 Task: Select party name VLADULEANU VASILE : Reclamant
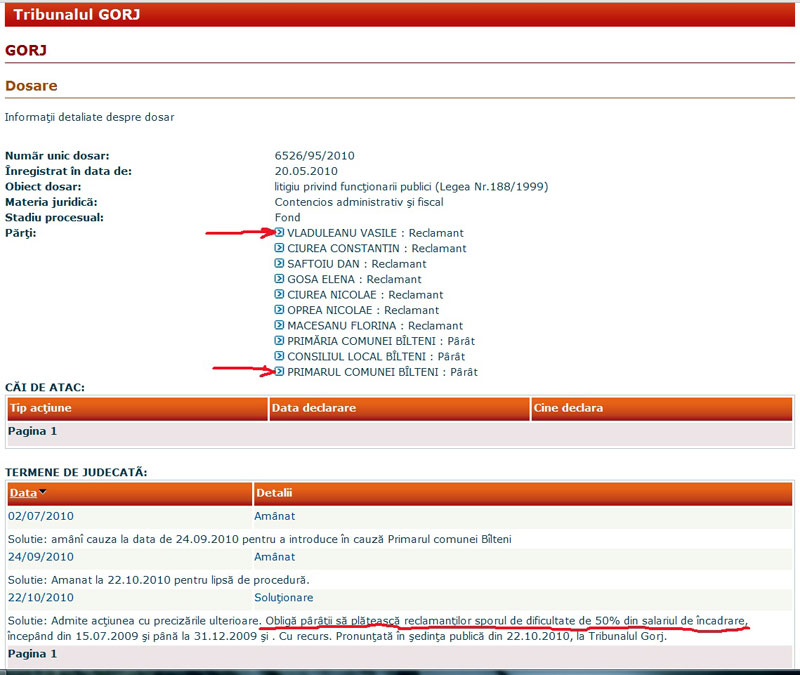[375, 233]
